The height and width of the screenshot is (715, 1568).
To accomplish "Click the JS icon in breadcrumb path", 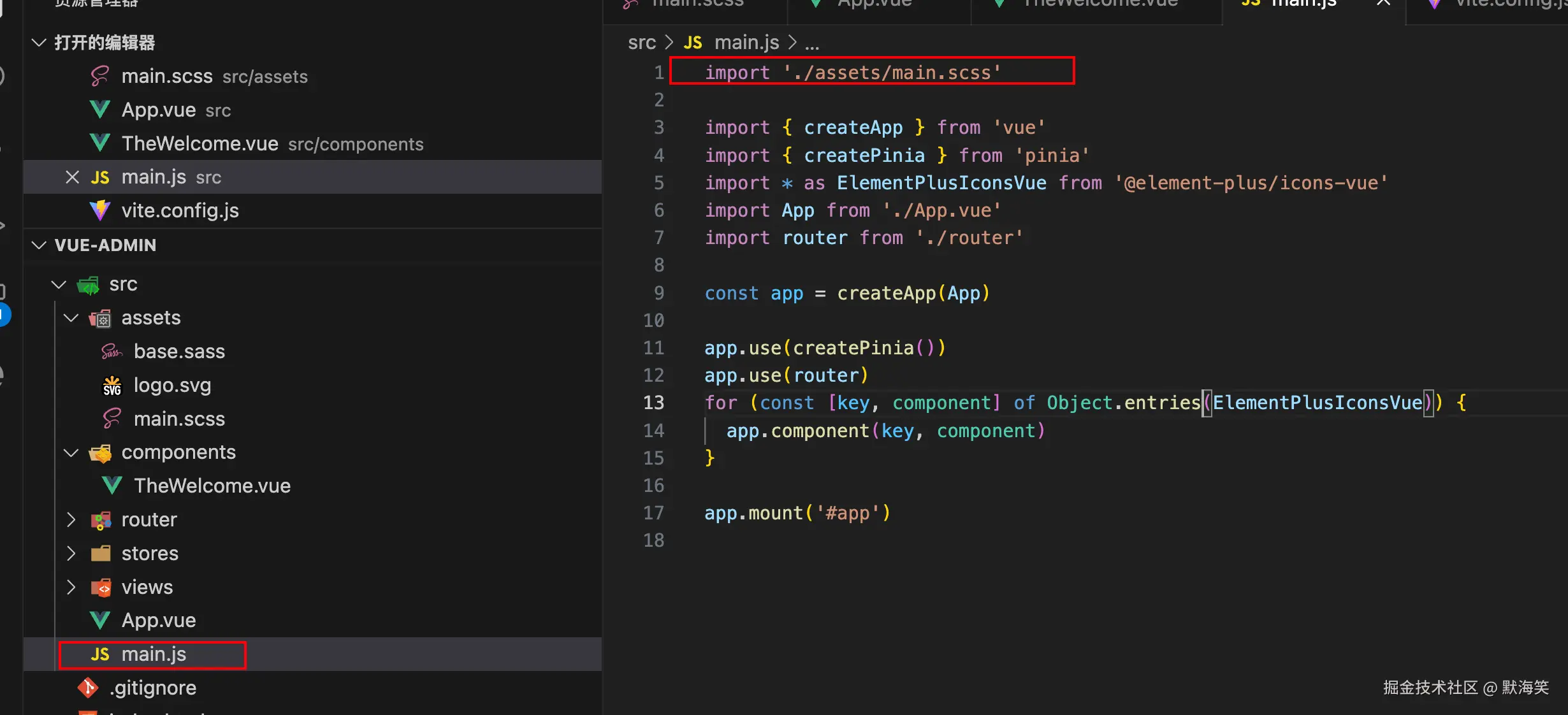I will pos(693,43).
